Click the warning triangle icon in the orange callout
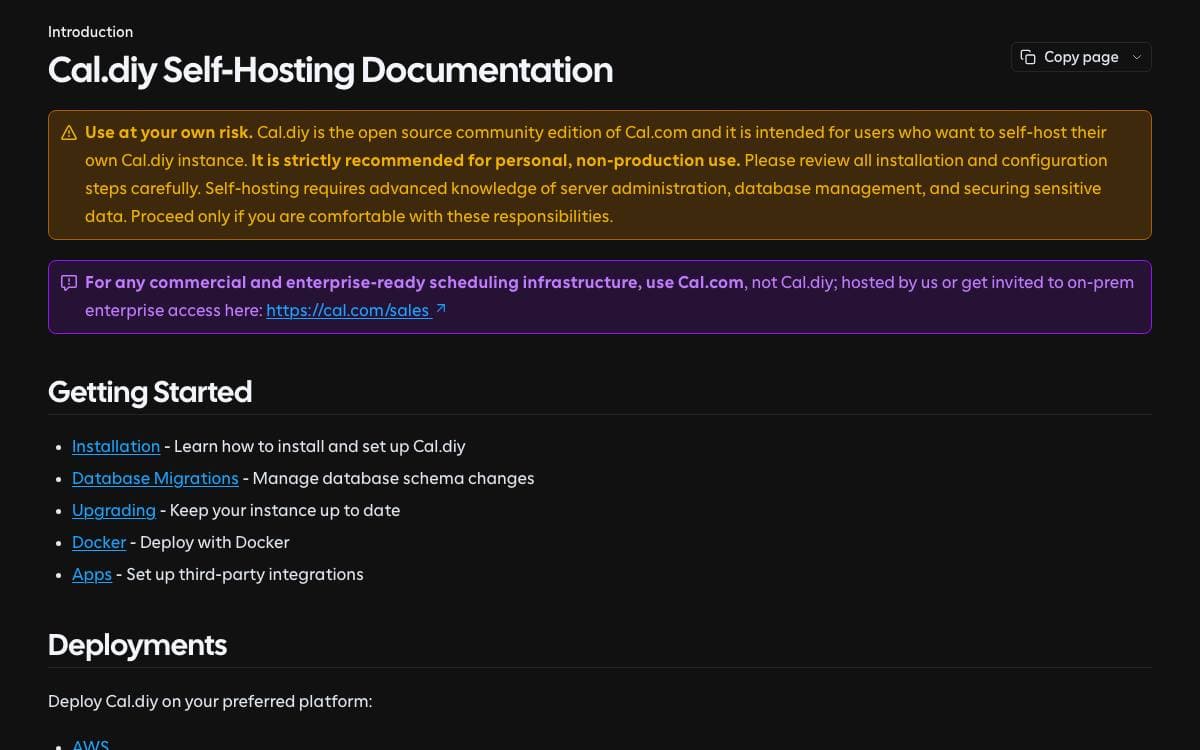Screen dimensions: 1200x750 coord(69,133)
